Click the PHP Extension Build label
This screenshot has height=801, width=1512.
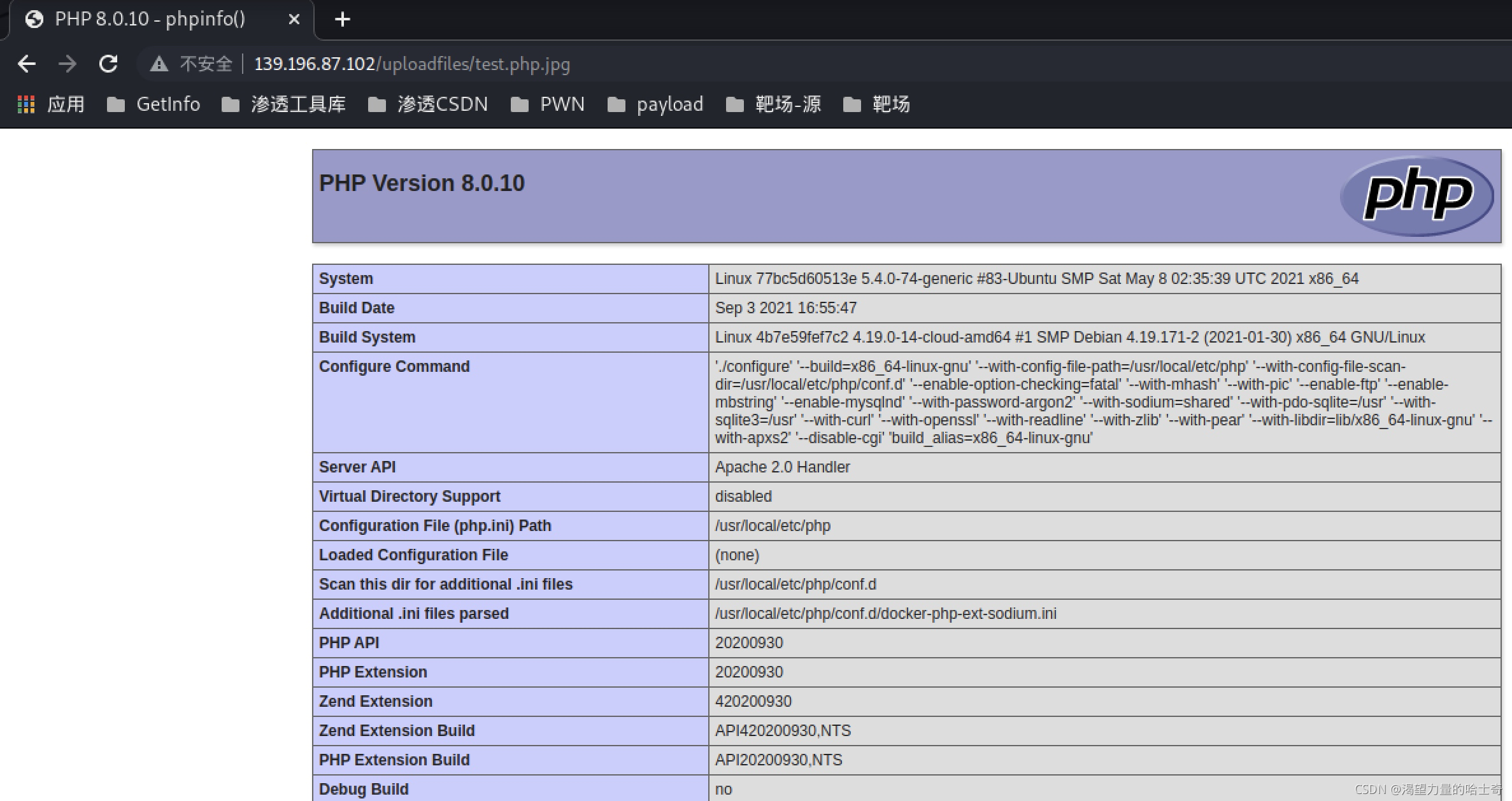(394, 760)
